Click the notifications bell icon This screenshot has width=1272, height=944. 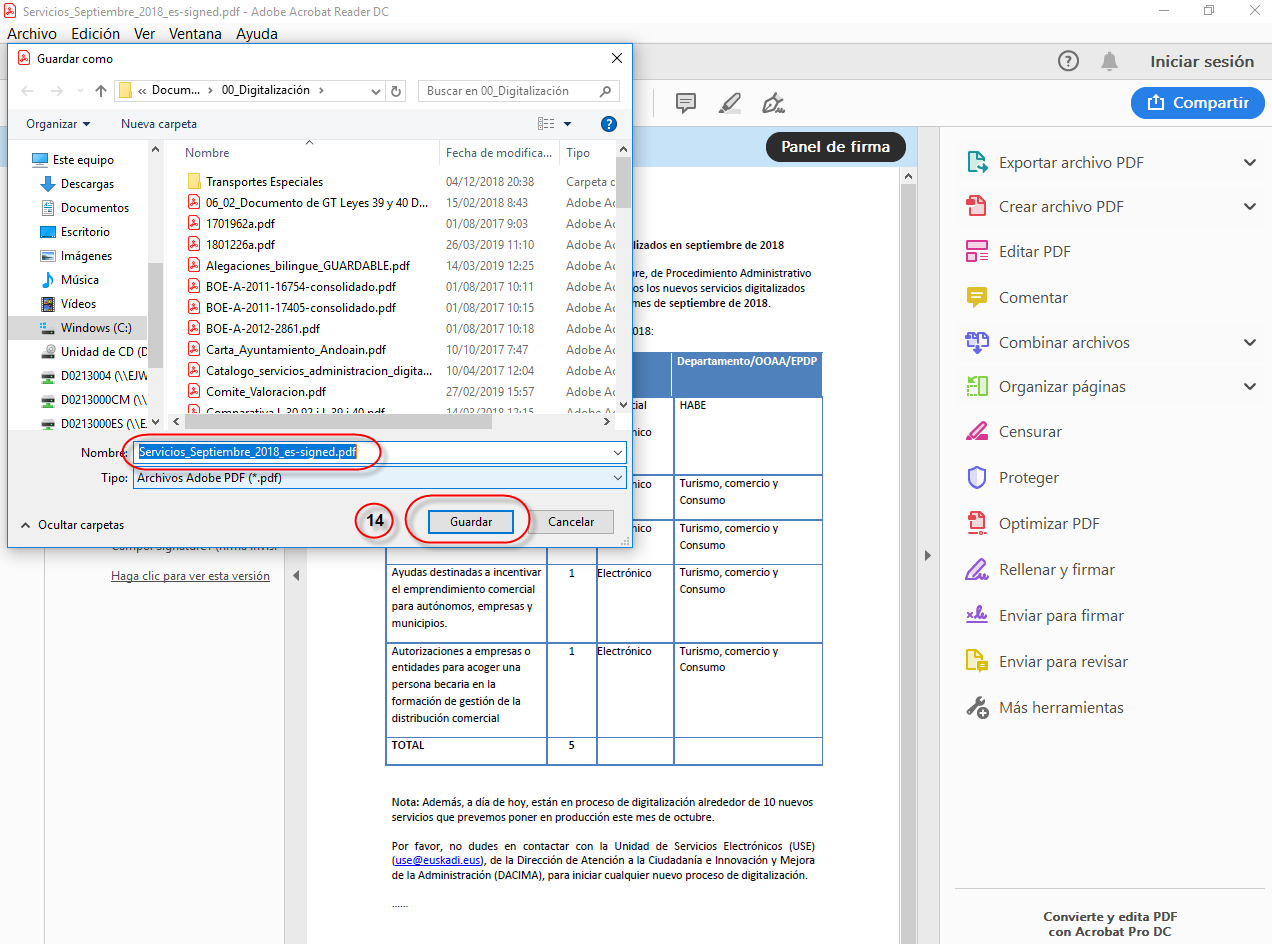(x=1109, y=61)
